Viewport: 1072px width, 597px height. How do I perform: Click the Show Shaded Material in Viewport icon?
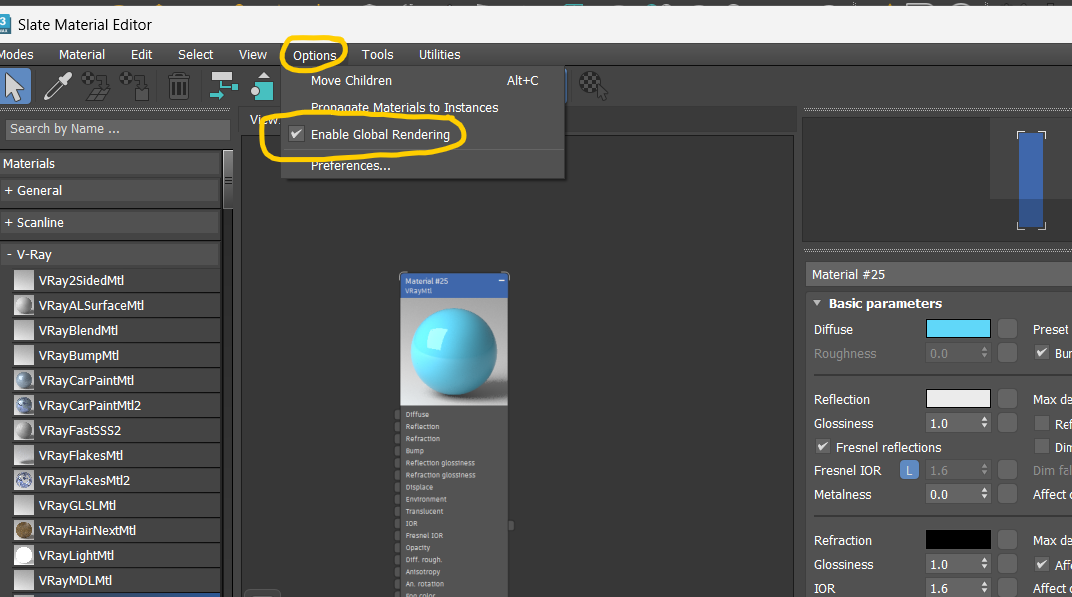[x=262, y=86]
